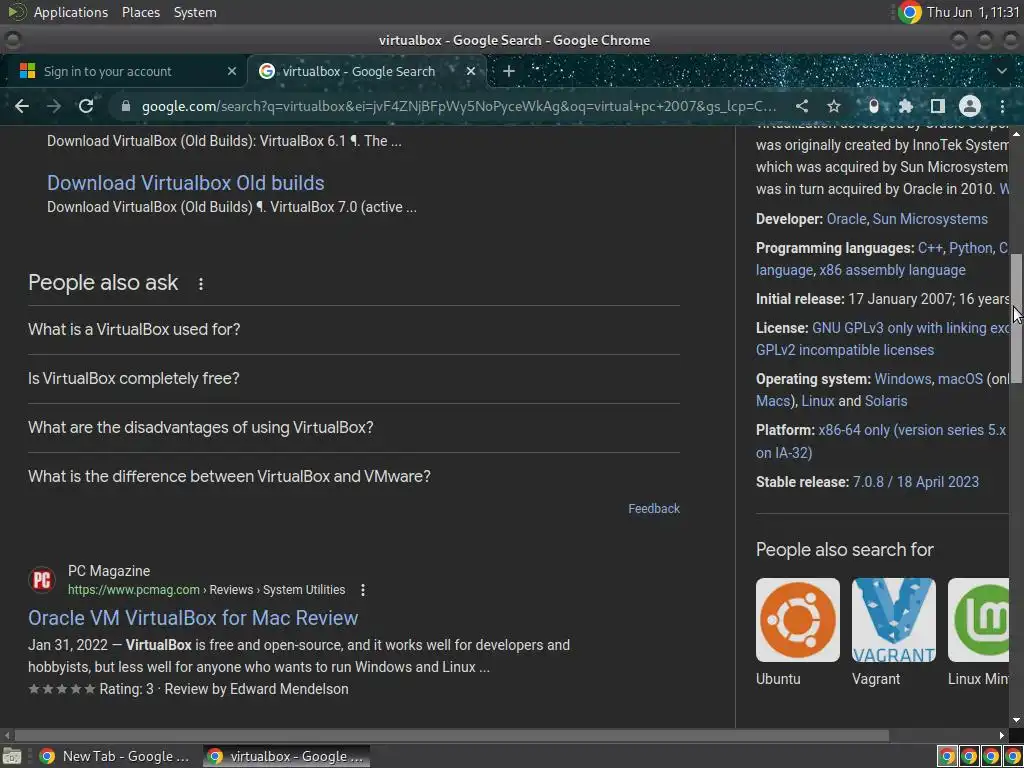
Task: Open the System menu in top panel
Action: pyautogui.click(x=195, y=12)
